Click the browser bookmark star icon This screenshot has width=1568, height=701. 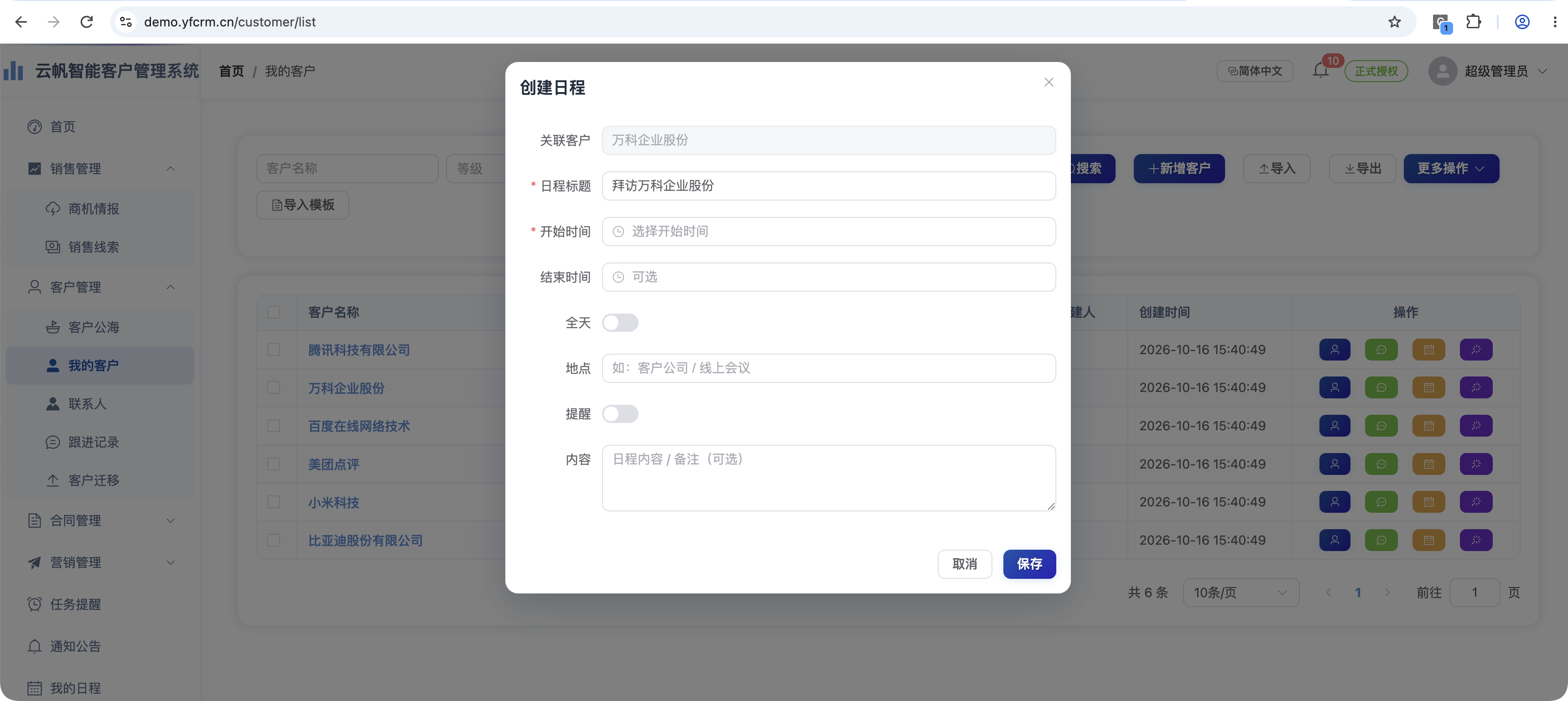coord(1394,22)
